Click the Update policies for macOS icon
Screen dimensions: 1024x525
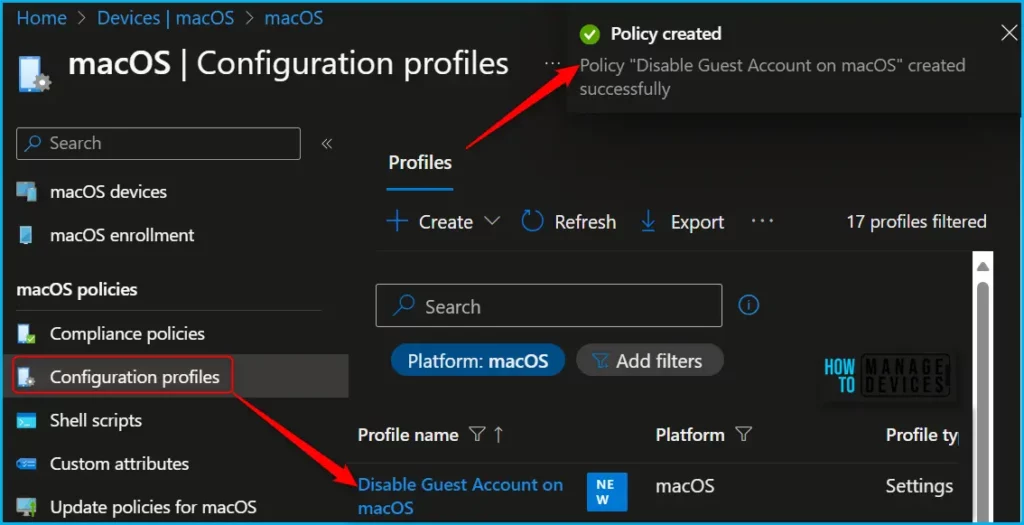26,507
